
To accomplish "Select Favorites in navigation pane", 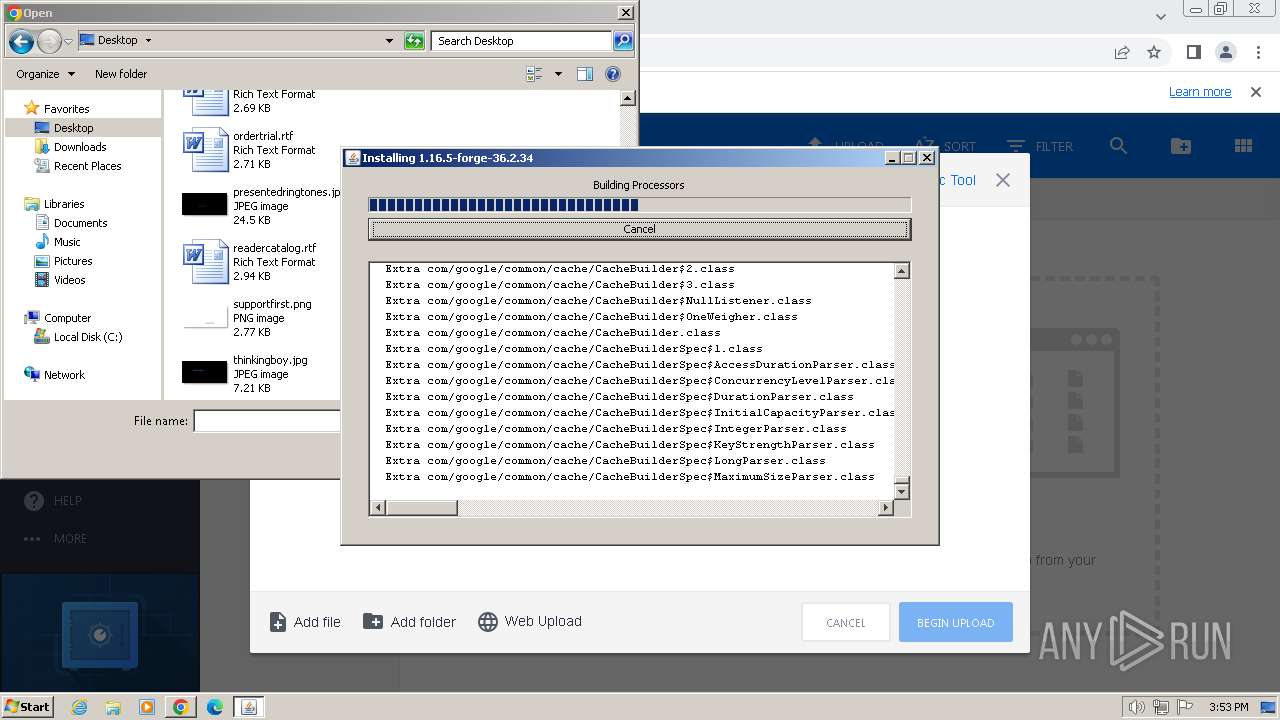I will click(x=66, y=109).
